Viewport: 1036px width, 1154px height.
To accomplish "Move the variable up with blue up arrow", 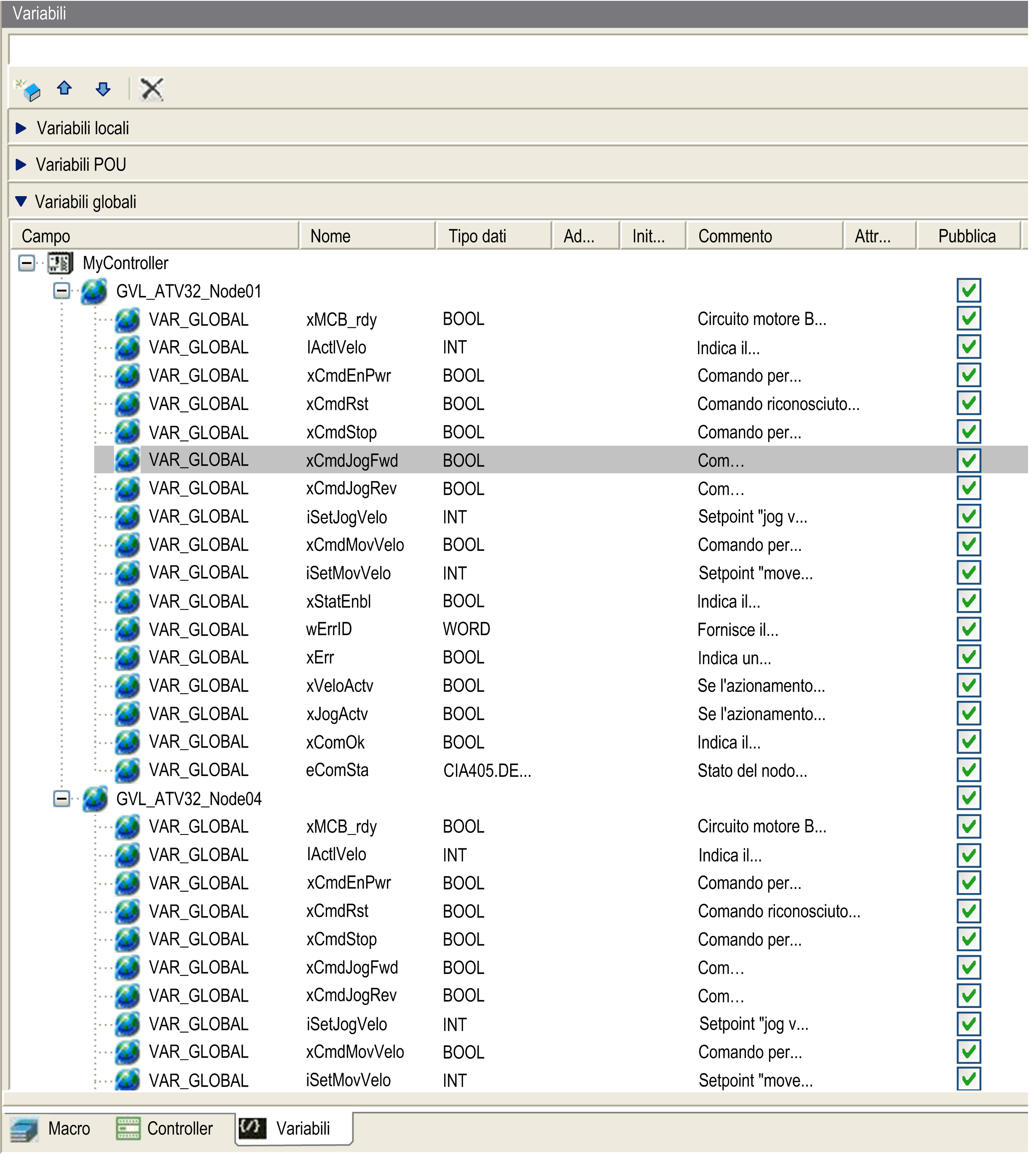I will [64, 88].
